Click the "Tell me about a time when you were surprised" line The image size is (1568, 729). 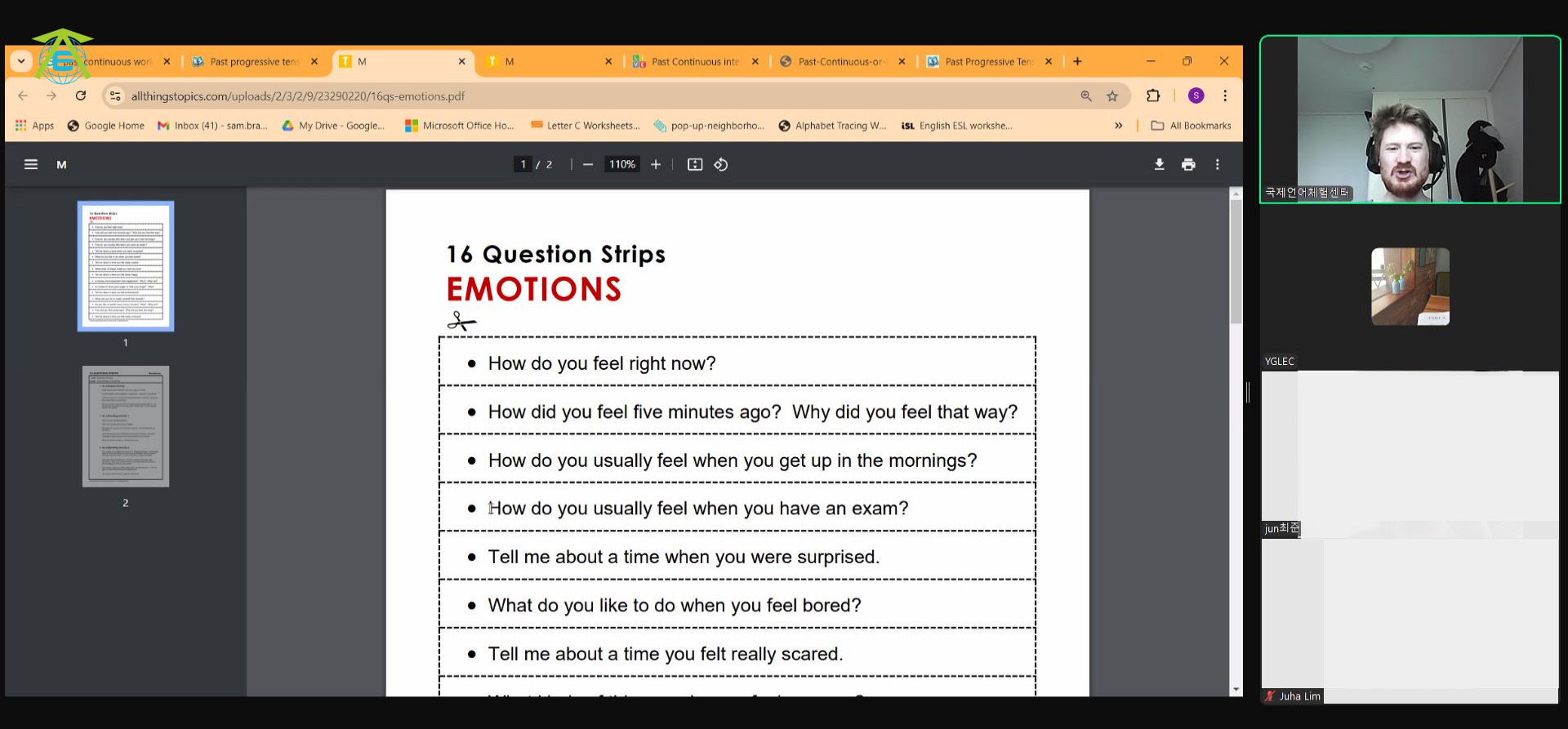(x=684, y=557)
